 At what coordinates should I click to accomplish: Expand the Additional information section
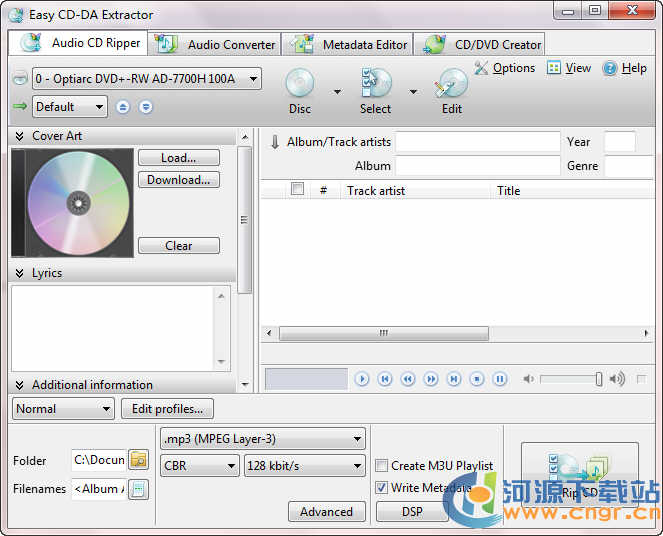[19, 385]
